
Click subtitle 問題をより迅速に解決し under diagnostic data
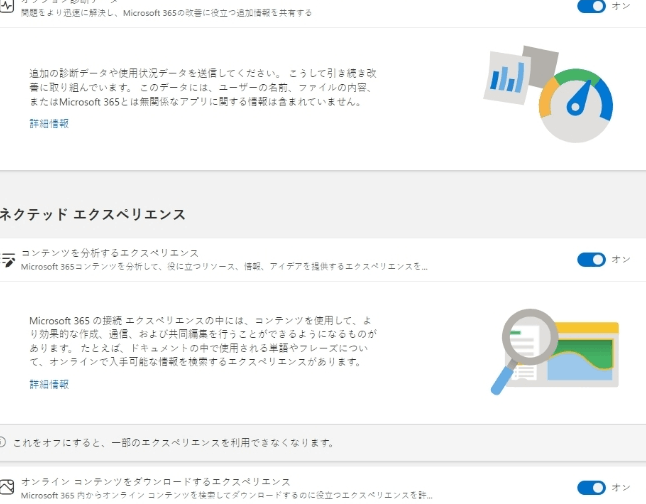(166, 13)
